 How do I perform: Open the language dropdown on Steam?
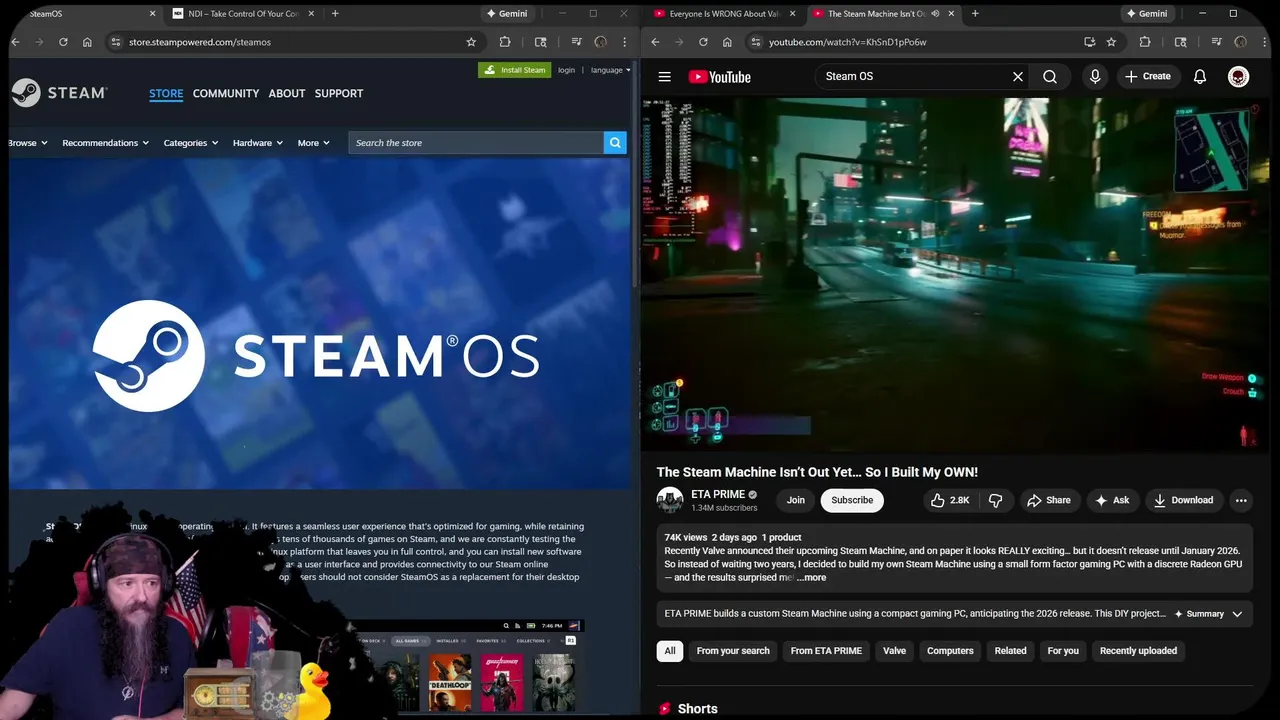coord(610,70)
